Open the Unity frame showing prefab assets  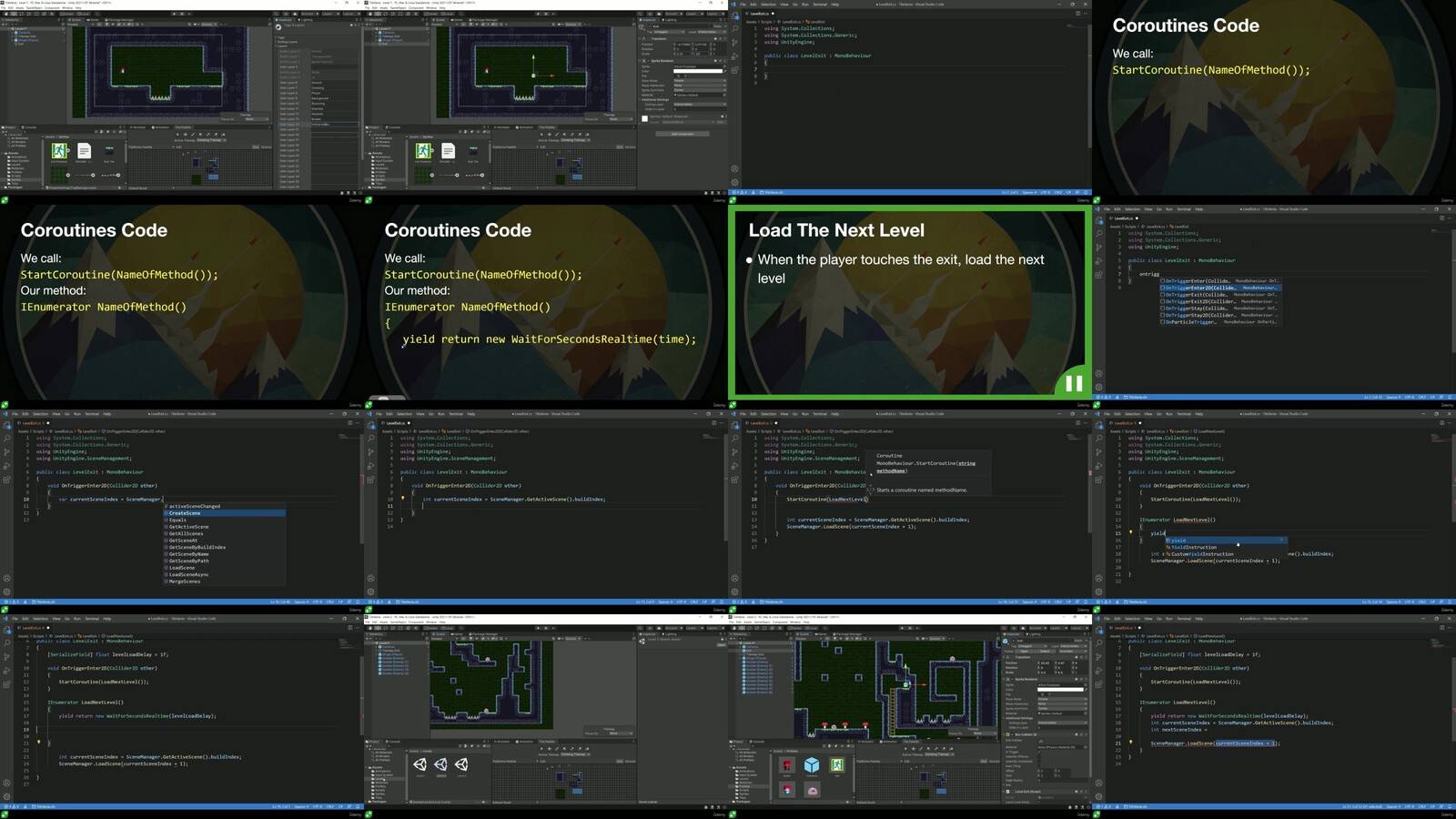(910, 716)
